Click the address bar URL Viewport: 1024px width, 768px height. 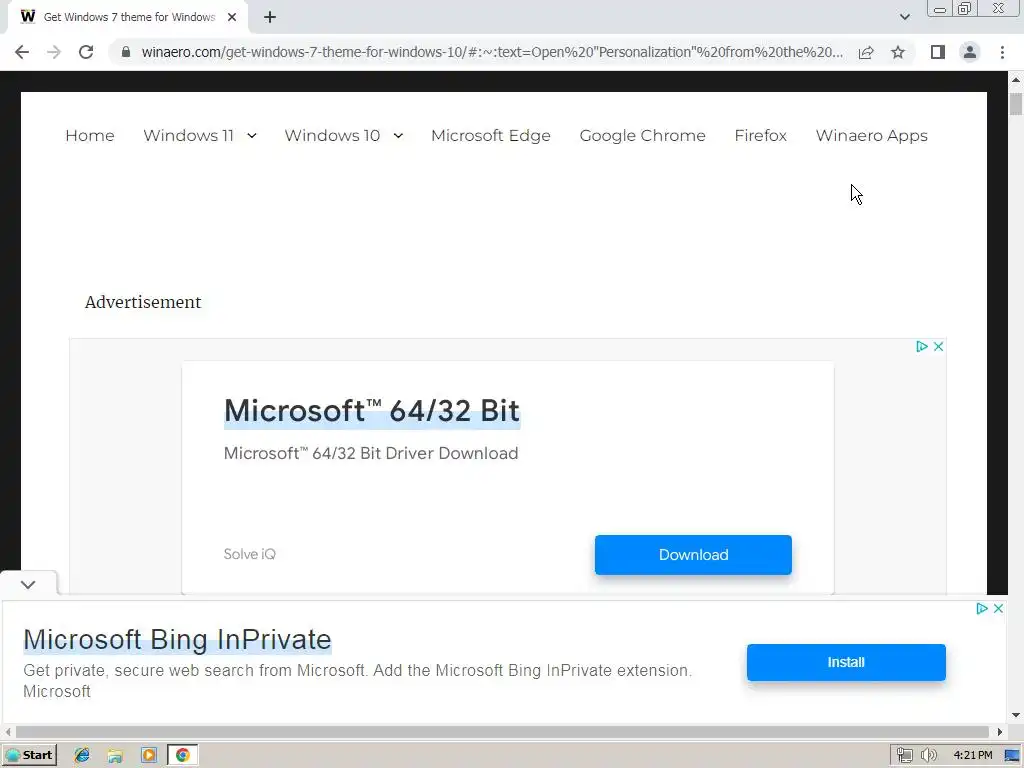[492, 52]
